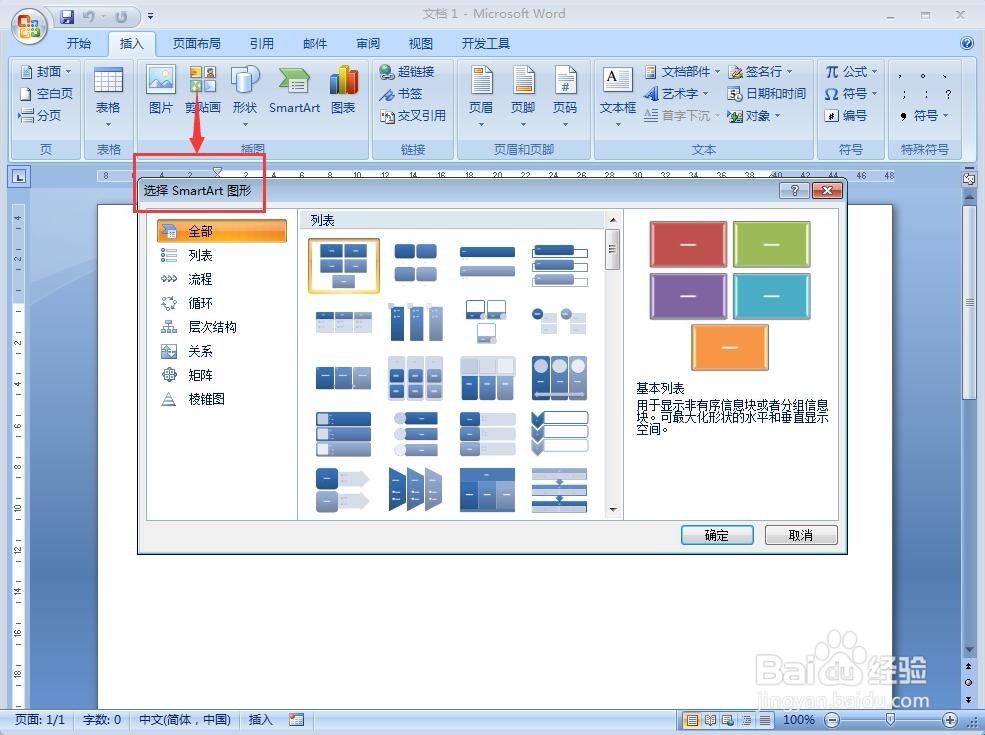Viewport: 985px width, 735px height.
Task: Zoom out with minus button
Action: (832, 720)
